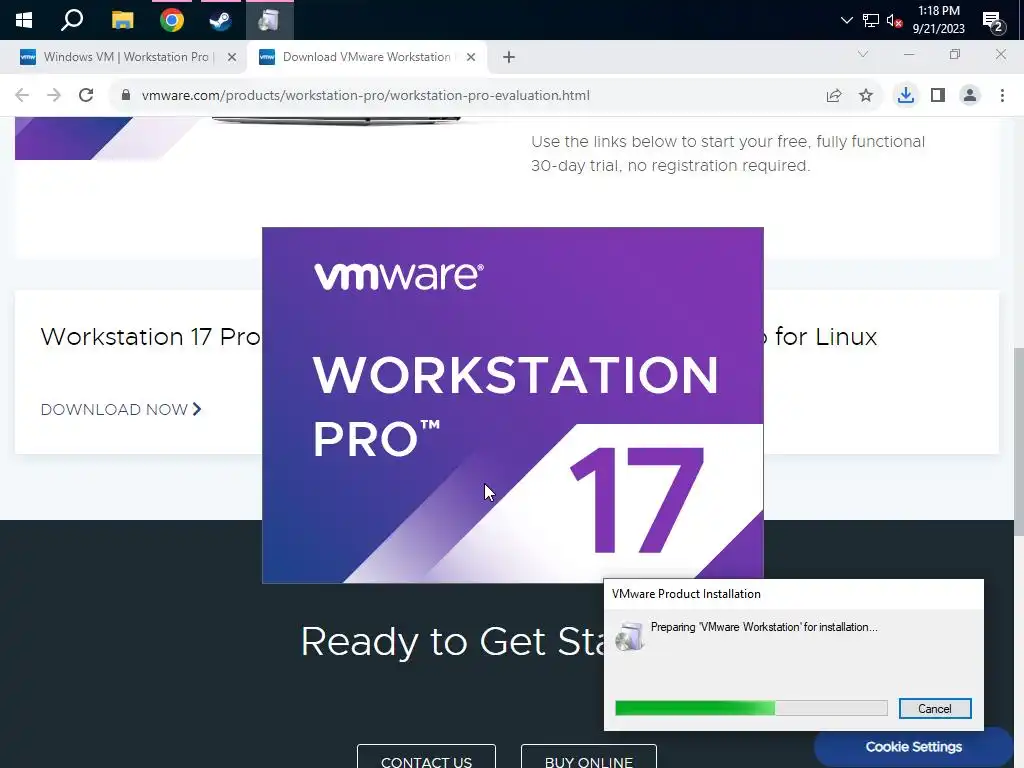Share this page icon
The width and height of the screenshot is (1024, 768).
pos(834,95)
